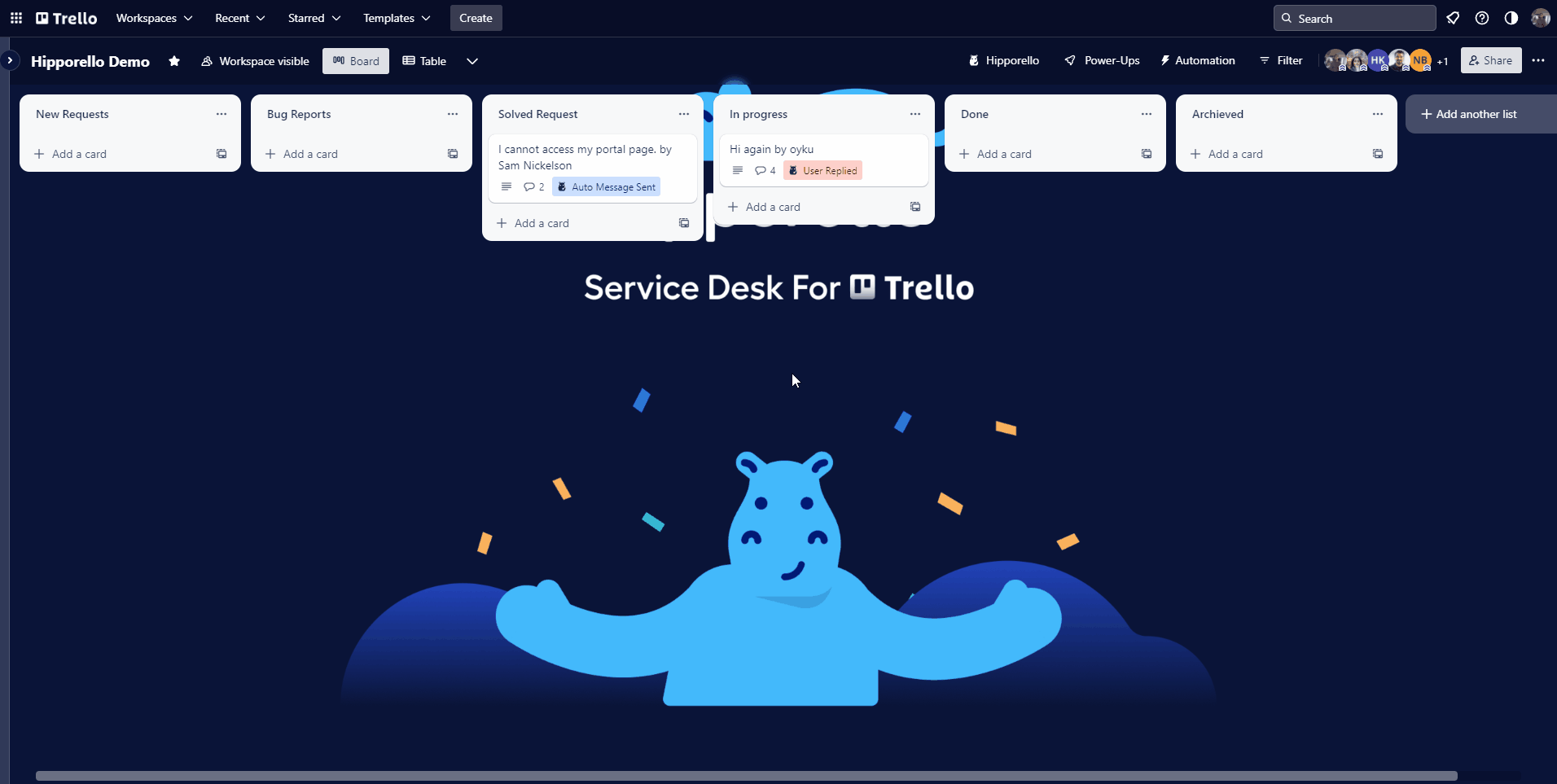Open your profile avatar menu

point(1540,17)
